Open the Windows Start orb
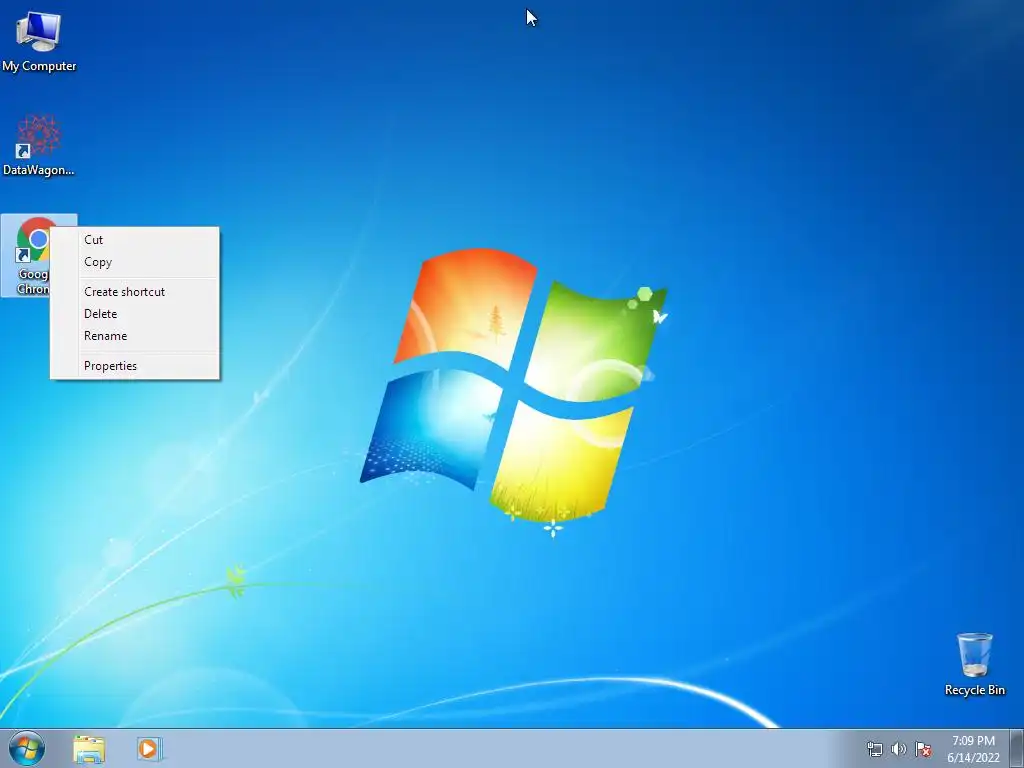 tap(27, 748)
